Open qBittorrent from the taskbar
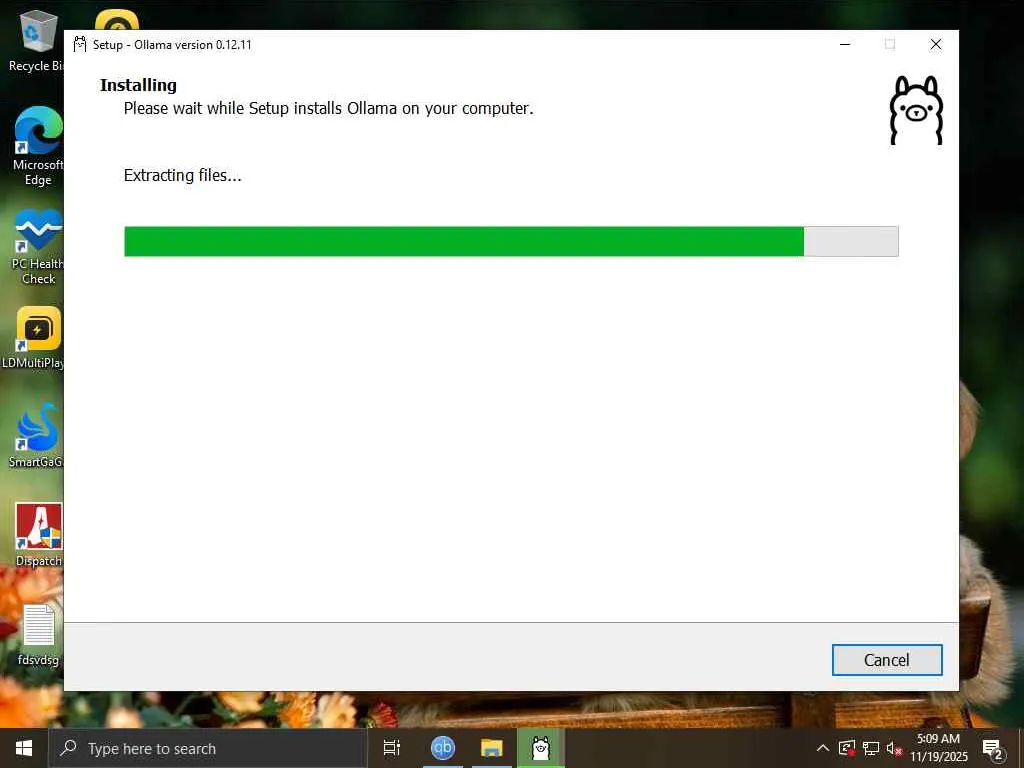 click(443, 748)
